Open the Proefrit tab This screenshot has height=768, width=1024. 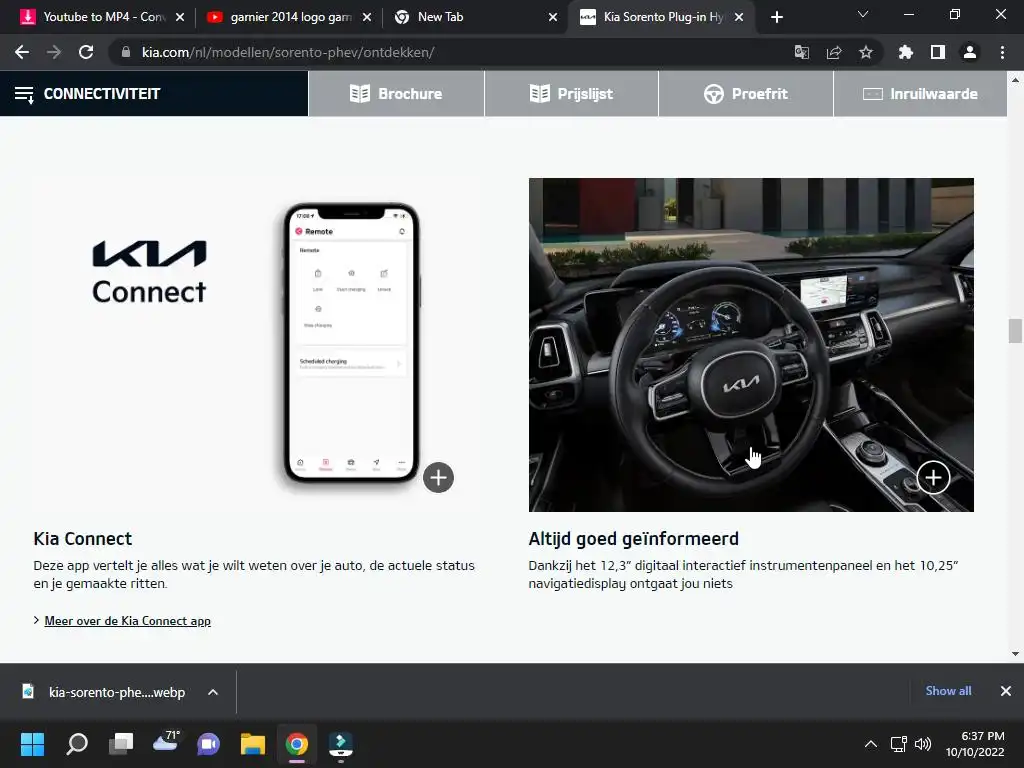coord(746,94)
